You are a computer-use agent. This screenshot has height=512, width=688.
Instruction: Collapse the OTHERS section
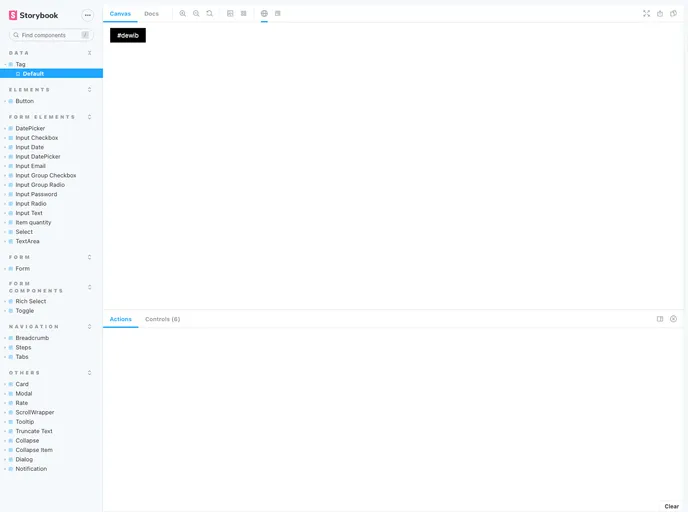pyautogui.click(x=90, y=372)
